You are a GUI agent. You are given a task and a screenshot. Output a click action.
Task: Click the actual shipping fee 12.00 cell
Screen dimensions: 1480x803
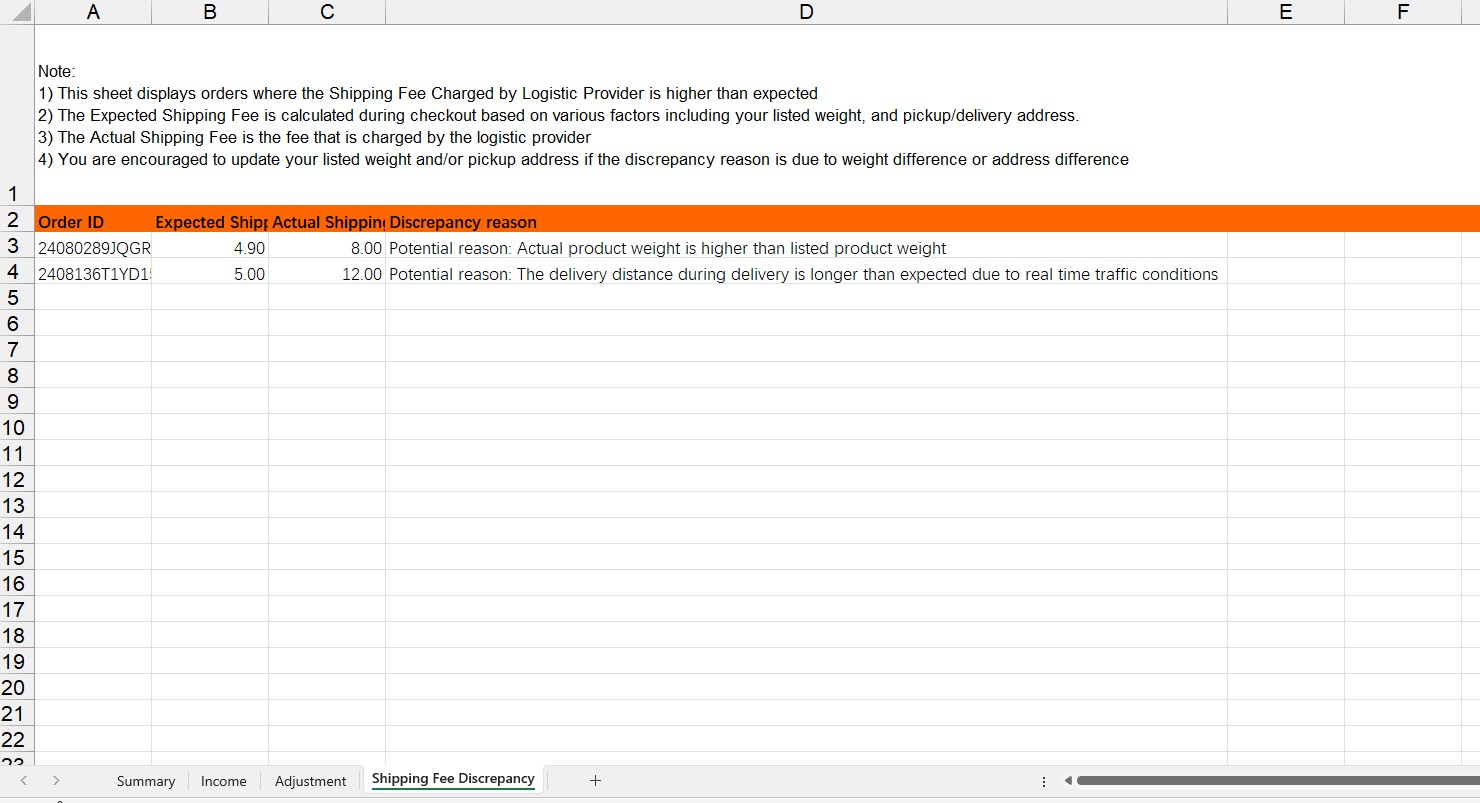(326, 274)
